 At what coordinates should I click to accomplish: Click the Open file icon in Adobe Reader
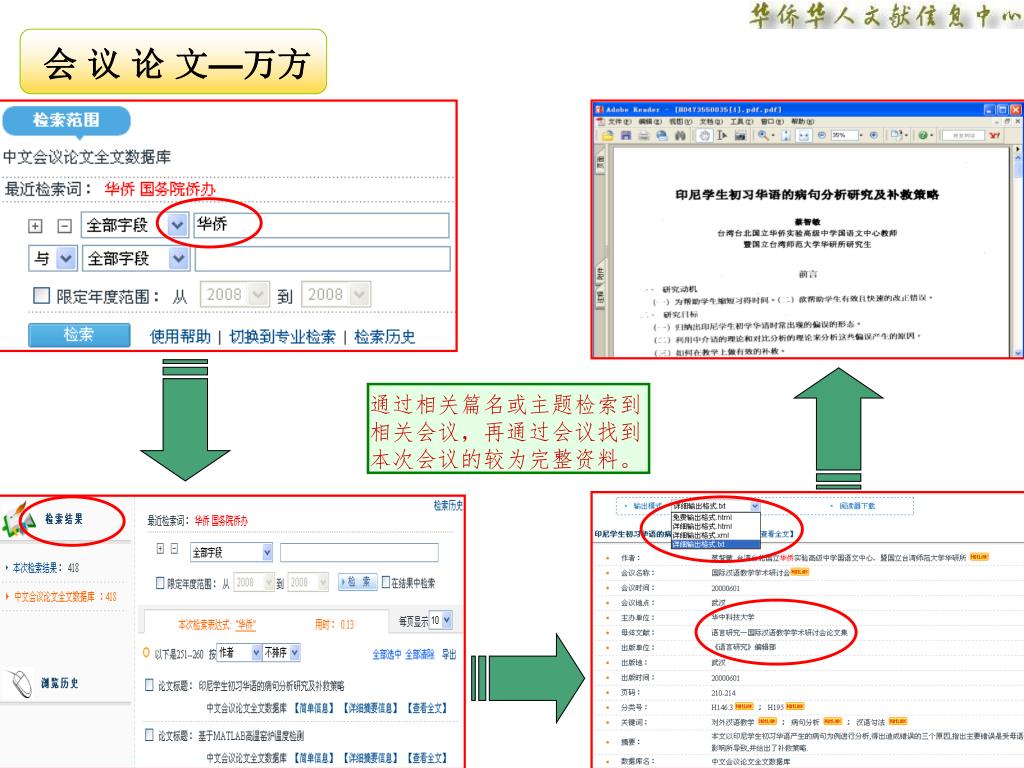click(x=608, y=135)
